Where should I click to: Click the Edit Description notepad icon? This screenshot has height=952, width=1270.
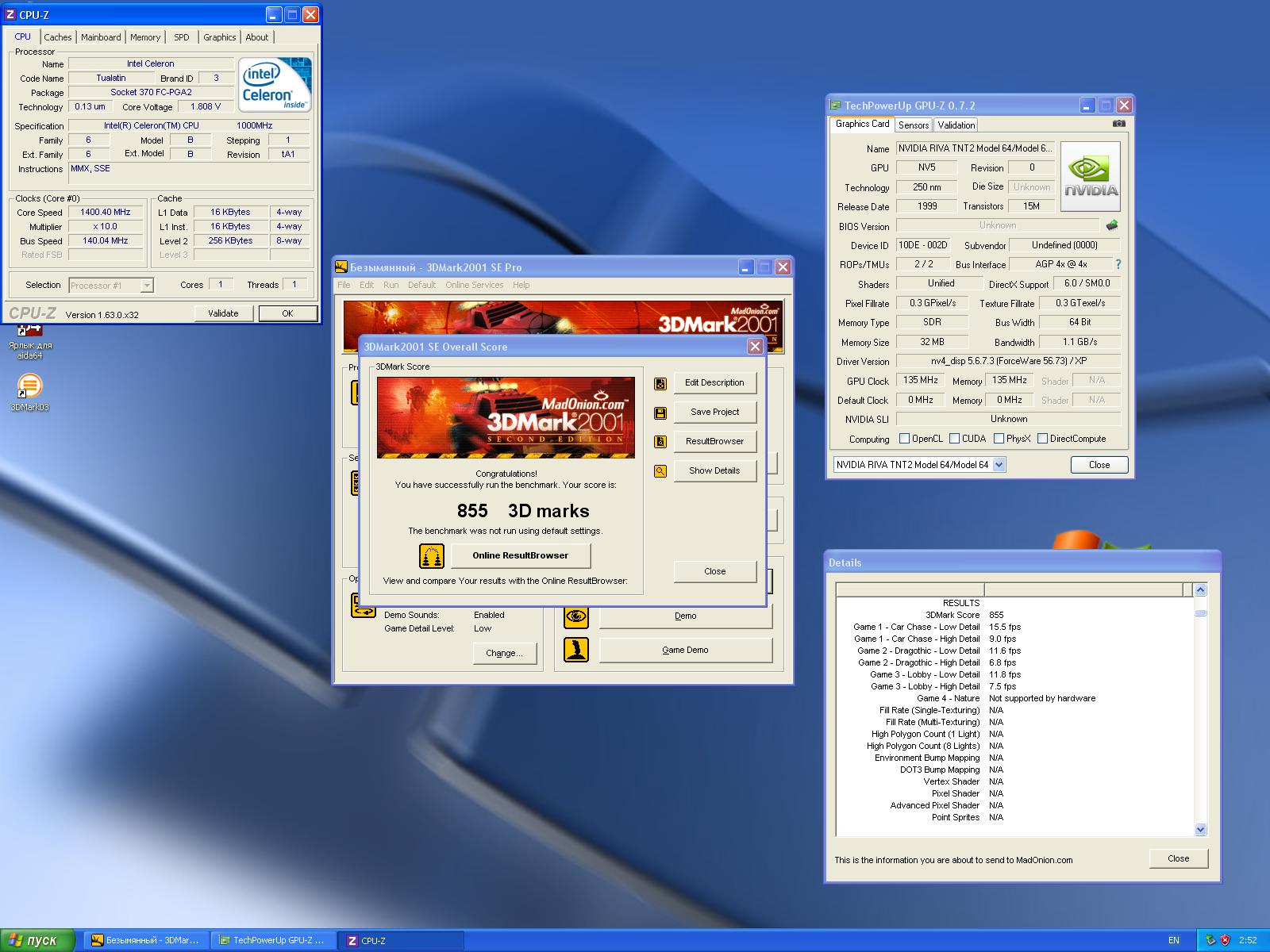point(660,383)
